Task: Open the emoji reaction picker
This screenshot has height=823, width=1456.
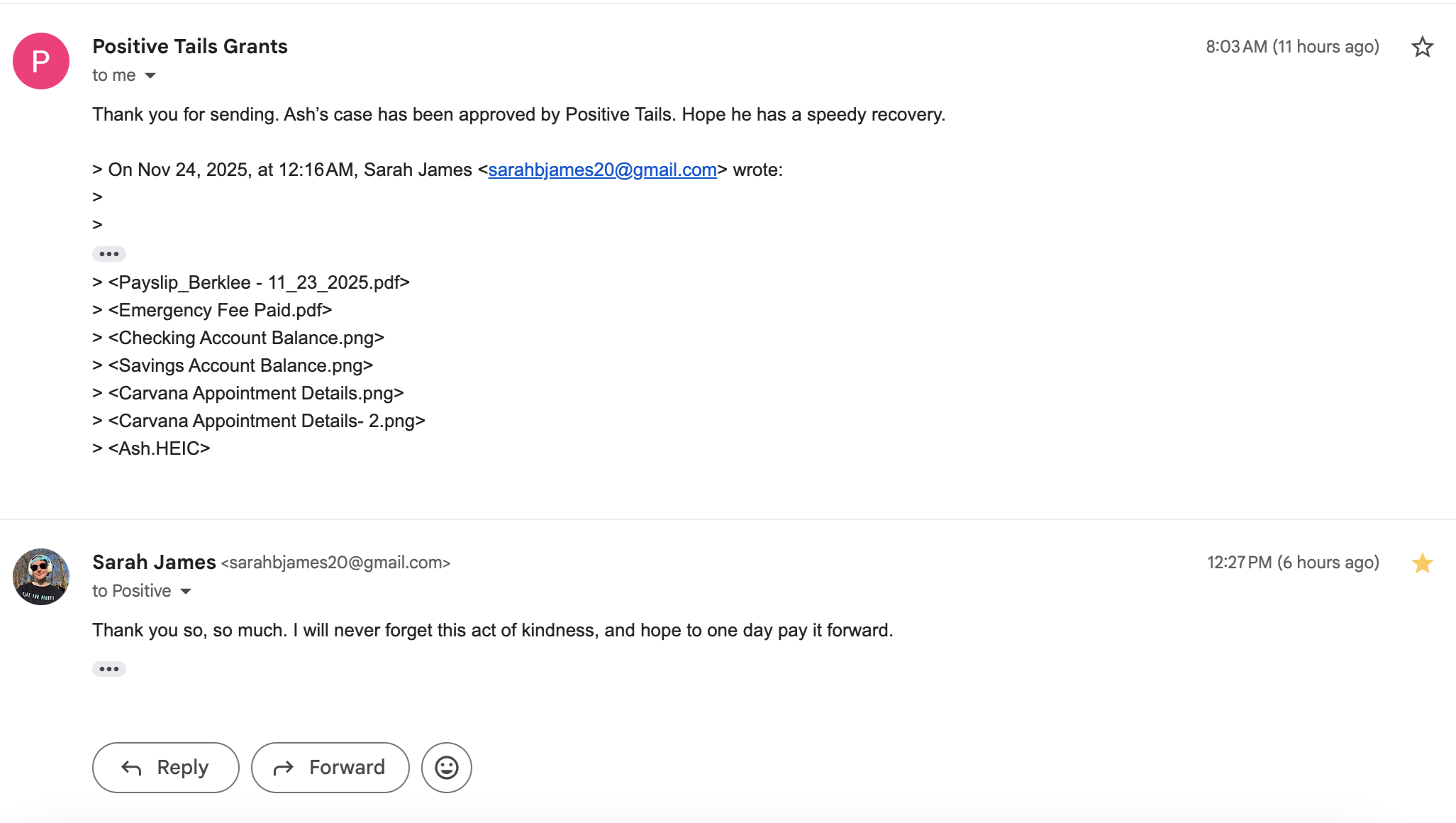Action: (x=447, y=767)
